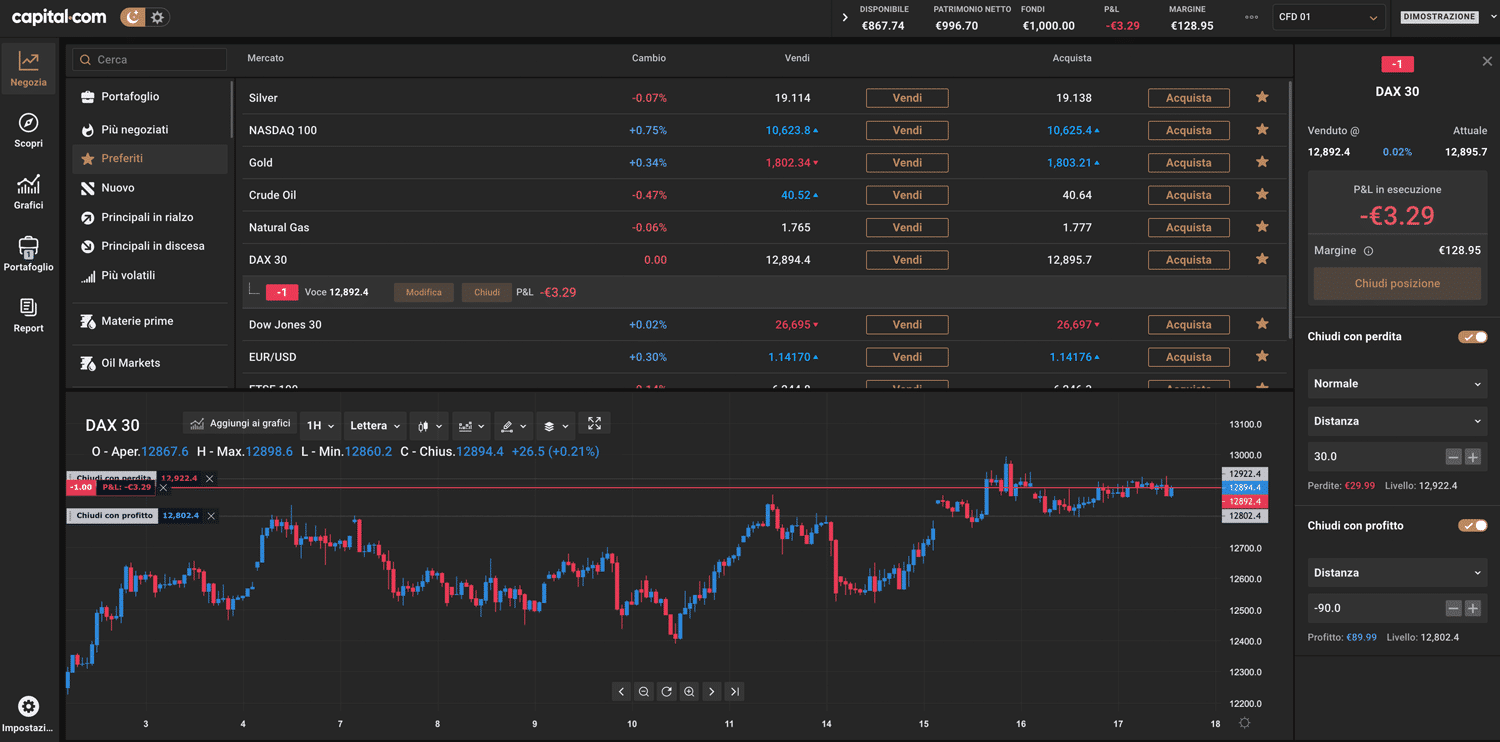Open the Scopri compass section
The height and width of the screenshot is (742, 1500).
pyautogui.click(x=29, y=130)
